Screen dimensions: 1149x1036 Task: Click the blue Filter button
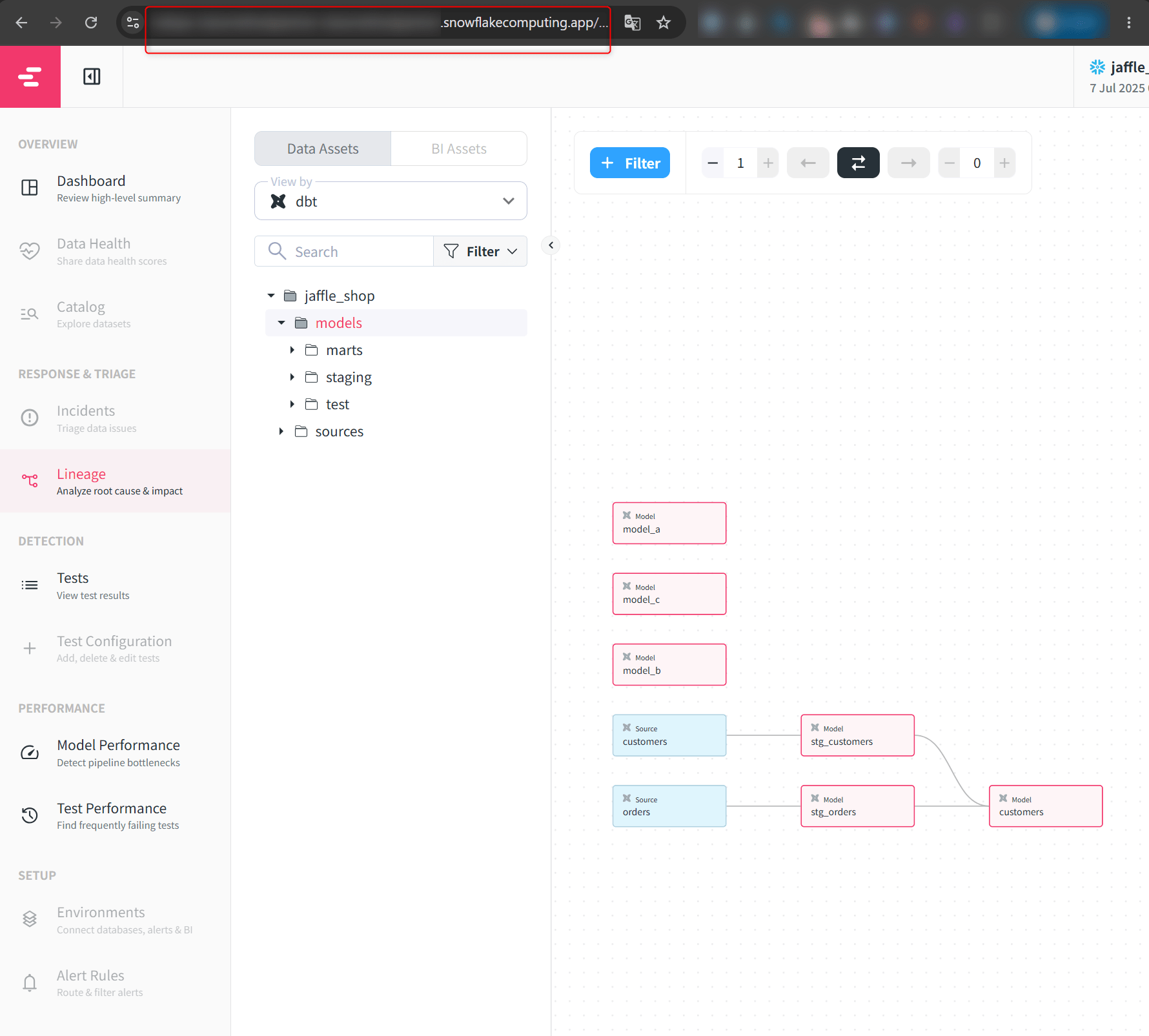click(630, 163)
